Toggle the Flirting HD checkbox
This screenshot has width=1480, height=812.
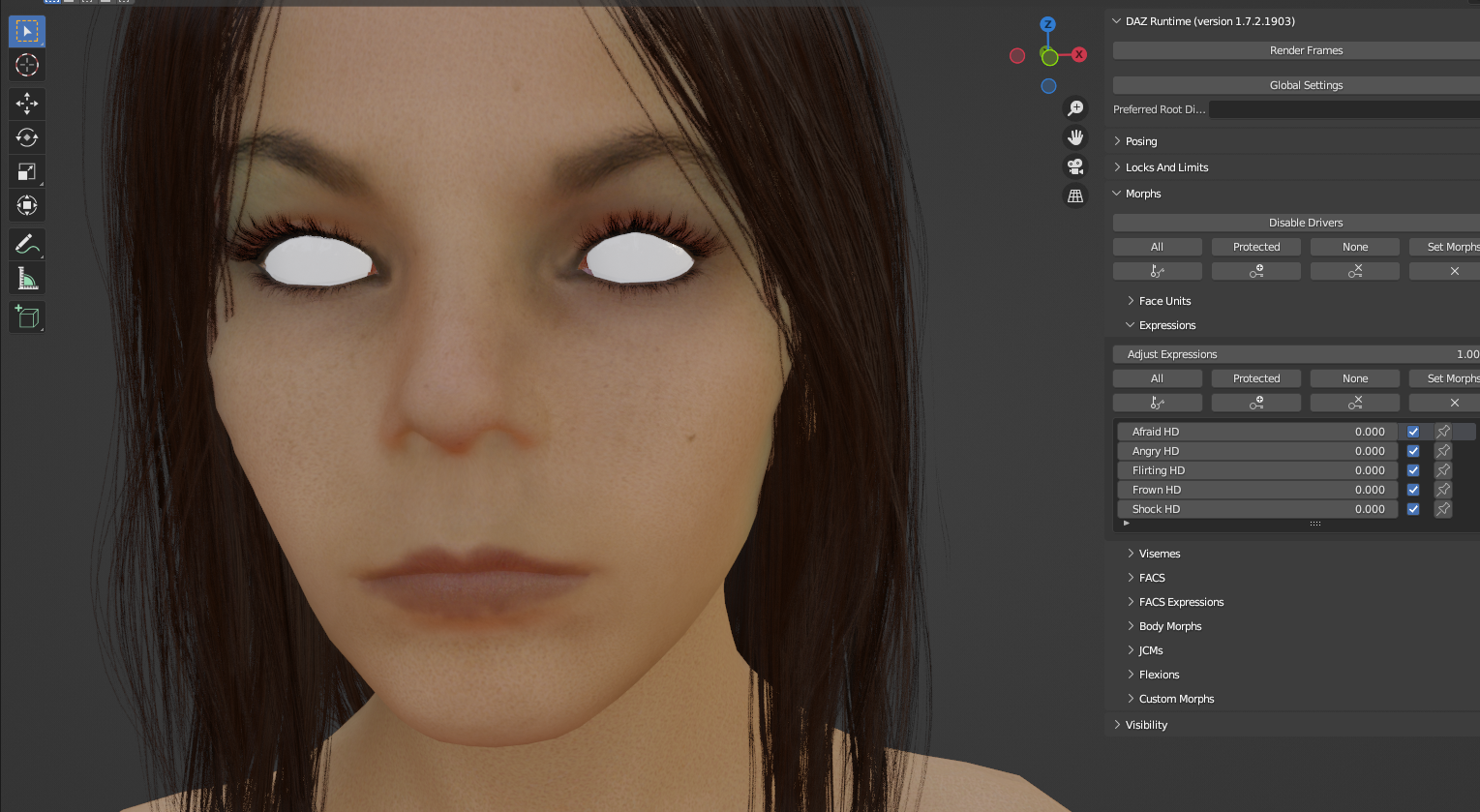pyautogui.click(x=1413, y=470)
